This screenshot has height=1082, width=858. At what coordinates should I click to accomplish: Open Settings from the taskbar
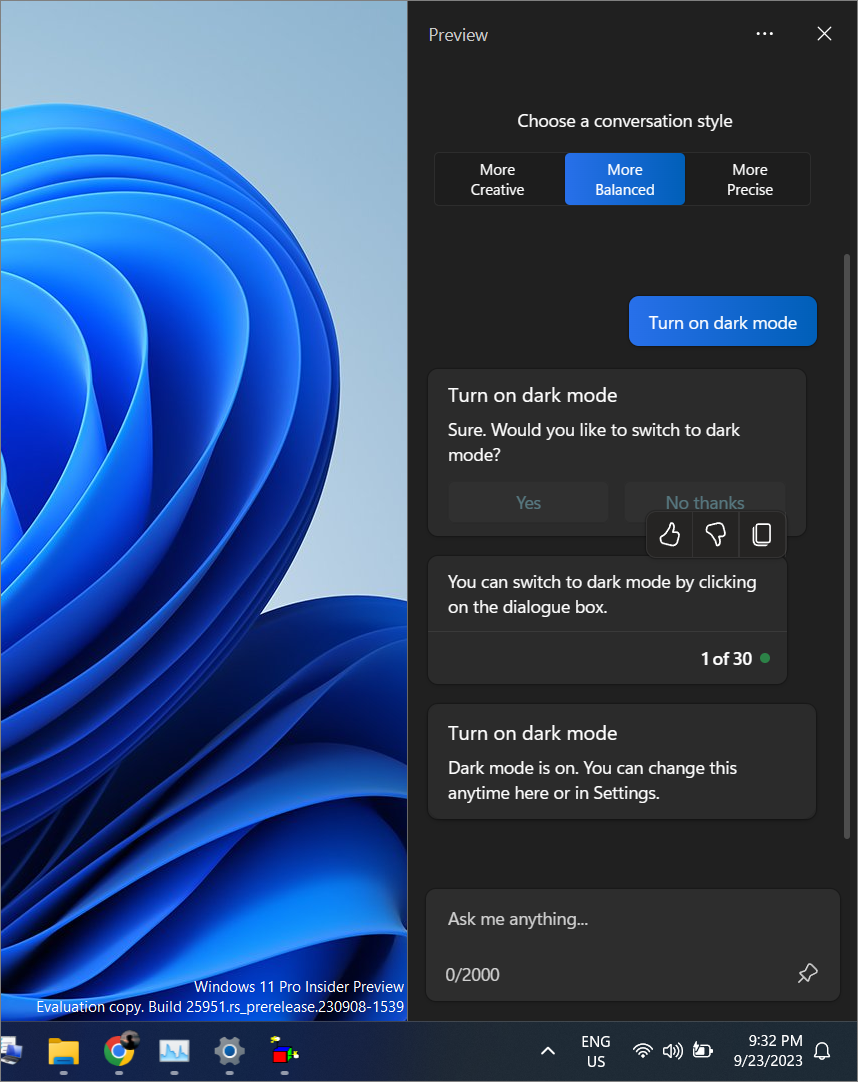229,1053
